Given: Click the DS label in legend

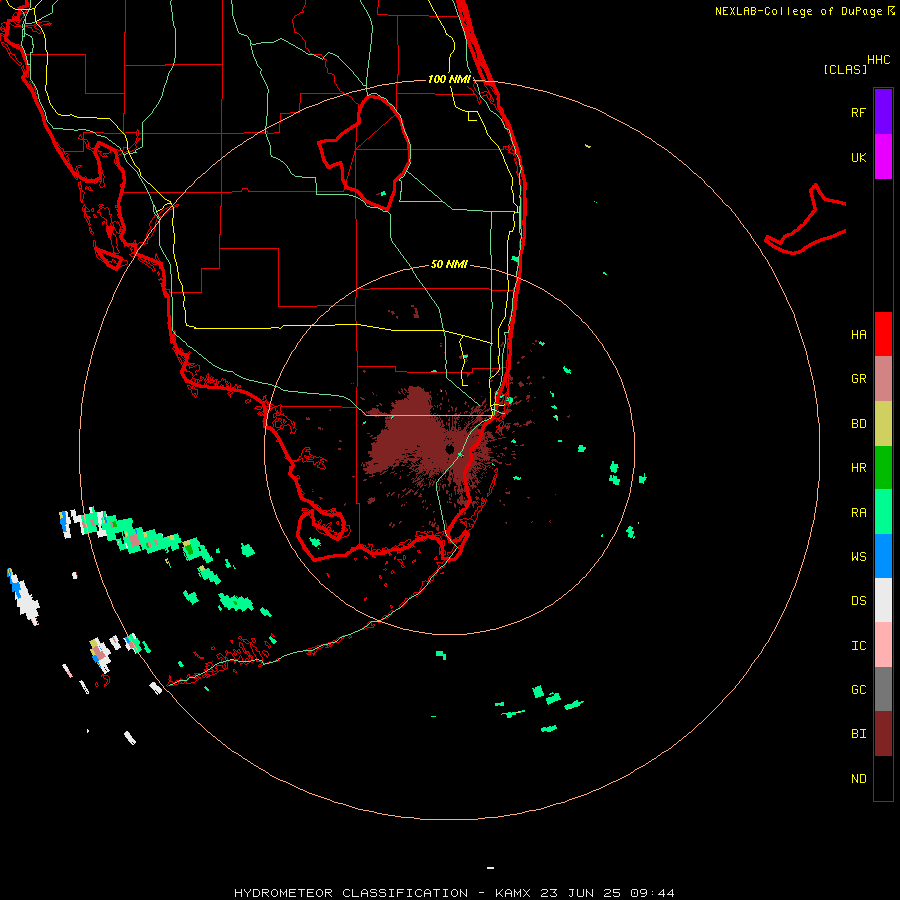Looking at the screenshot, I should point(858,601).
